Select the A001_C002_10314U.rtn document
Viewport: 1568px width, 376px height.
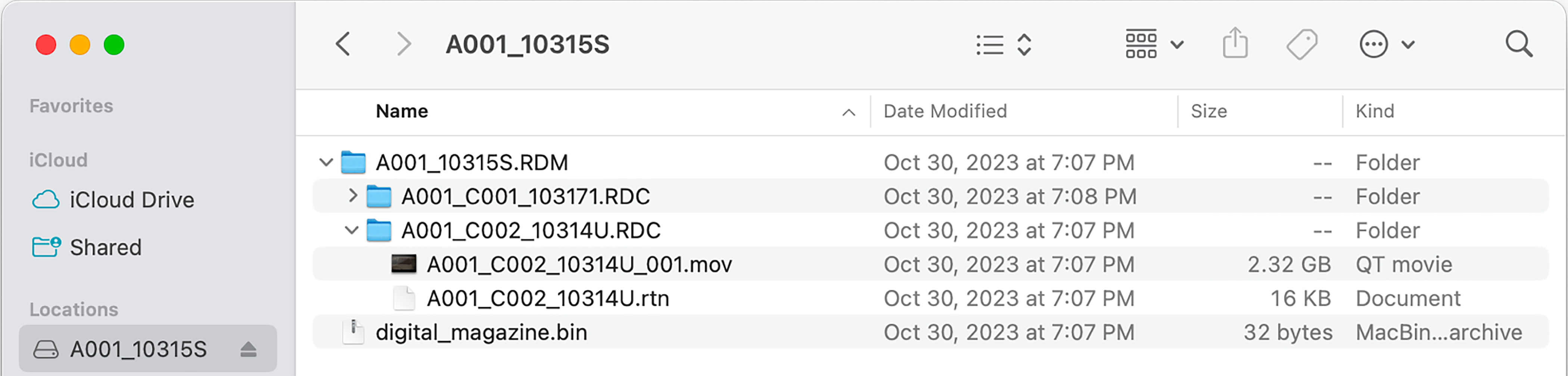click(548, 298)
